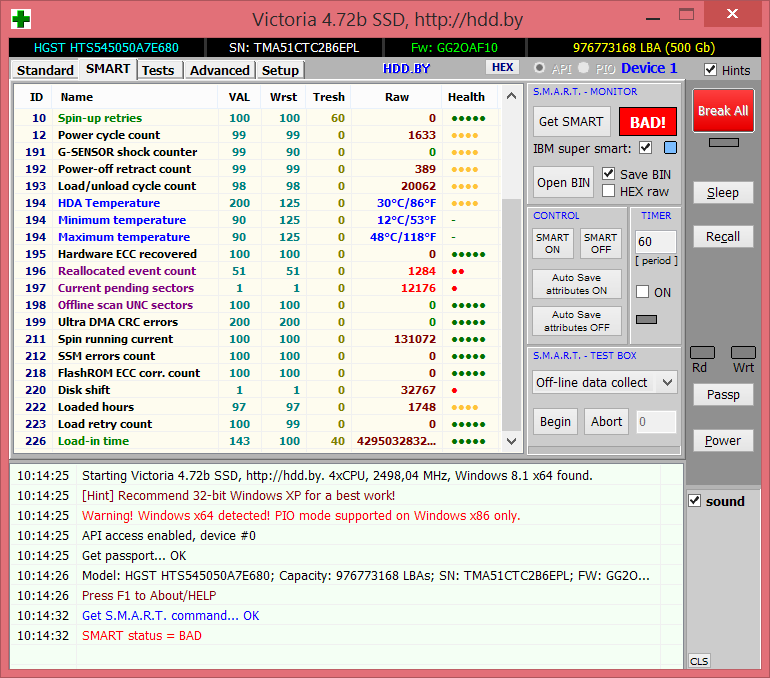Click the timer period input field
This screenshot has width=770, height=678.
[656, 242]
